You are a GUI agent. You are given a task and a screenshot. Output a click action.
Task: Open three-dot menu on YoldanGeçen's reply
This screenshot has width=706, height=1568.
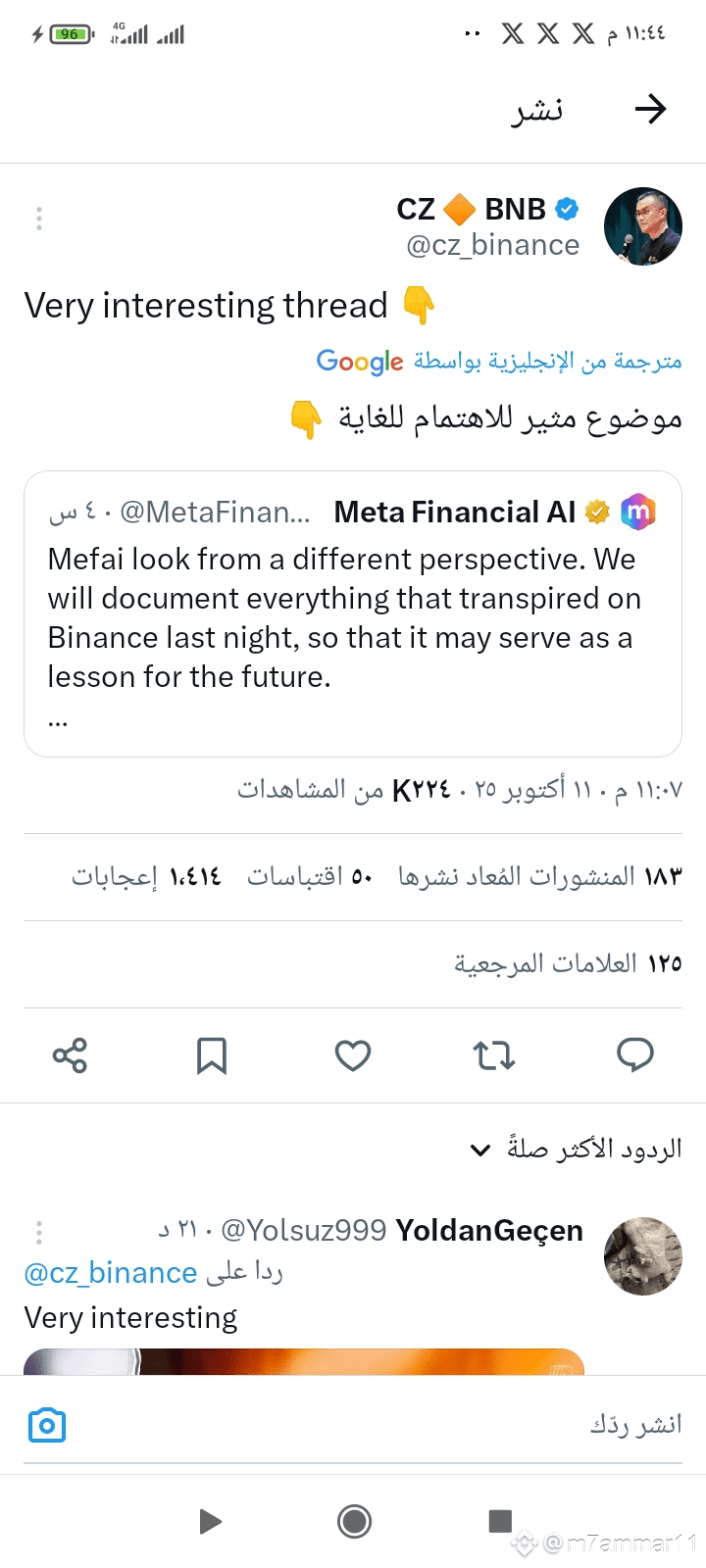point(39,1232)
